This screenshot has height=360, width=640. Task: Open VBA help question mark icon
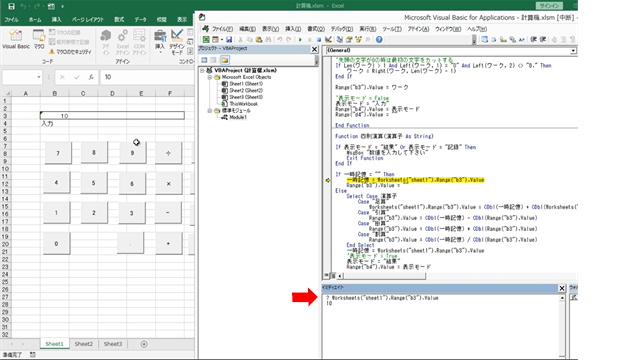pos(379,40)
